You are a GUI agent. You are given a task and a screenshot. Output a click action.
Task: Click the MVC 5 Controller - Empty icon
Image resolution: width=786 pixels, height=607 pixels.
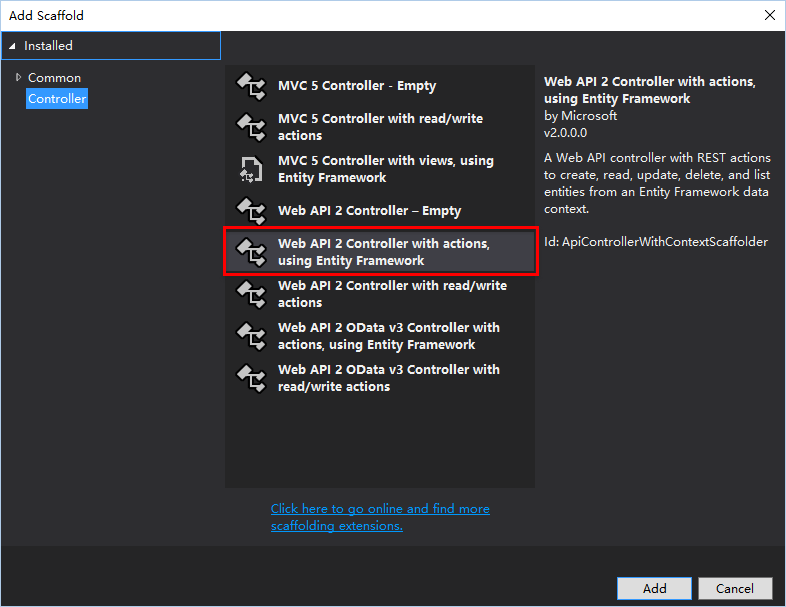click(x=250, y=86)
